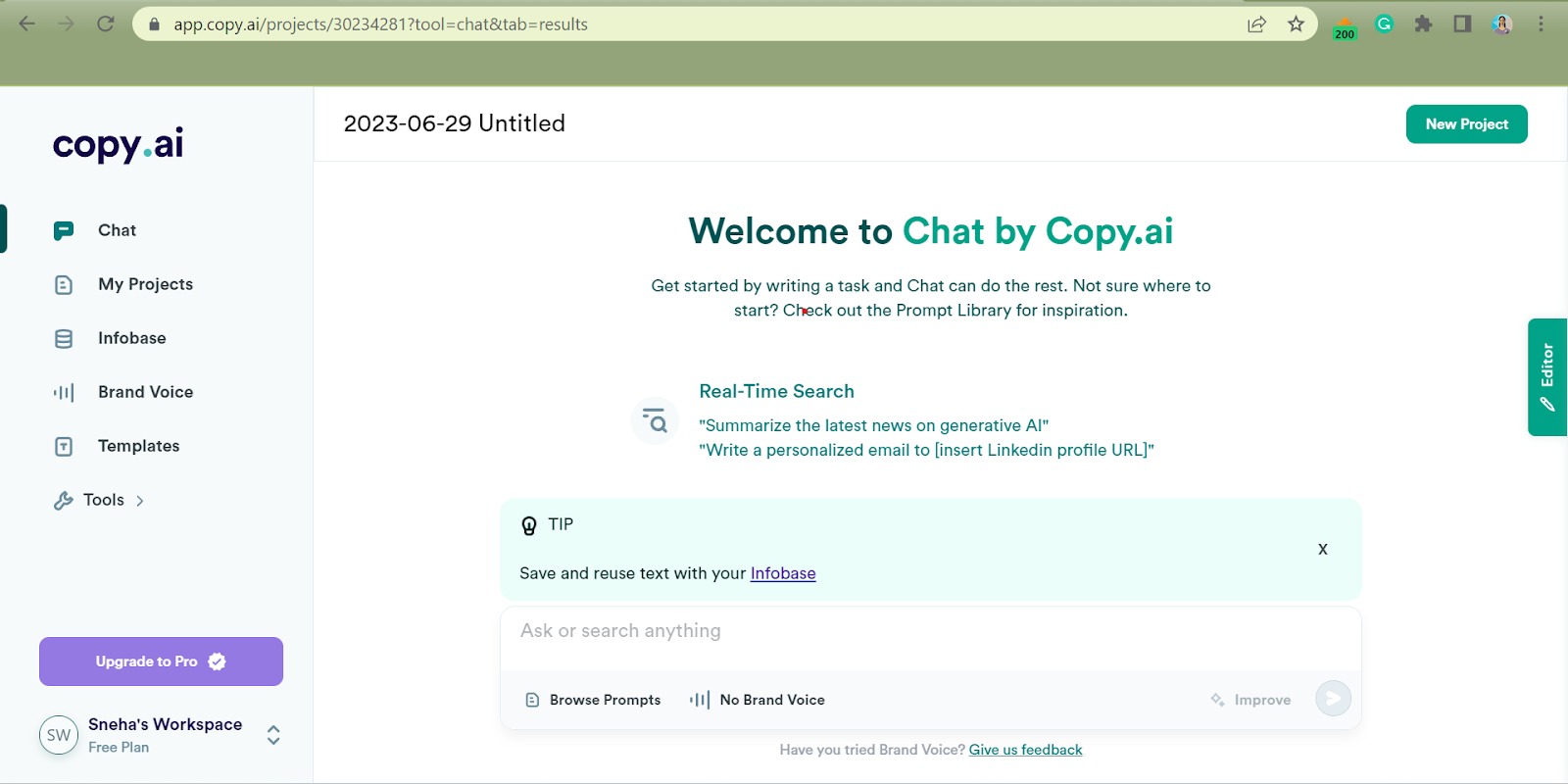Open the Chrome profile avatar
Image resolution: width=1568 pixels, height=784 pixels.
pyautogui.click(x=1501, y=24)
